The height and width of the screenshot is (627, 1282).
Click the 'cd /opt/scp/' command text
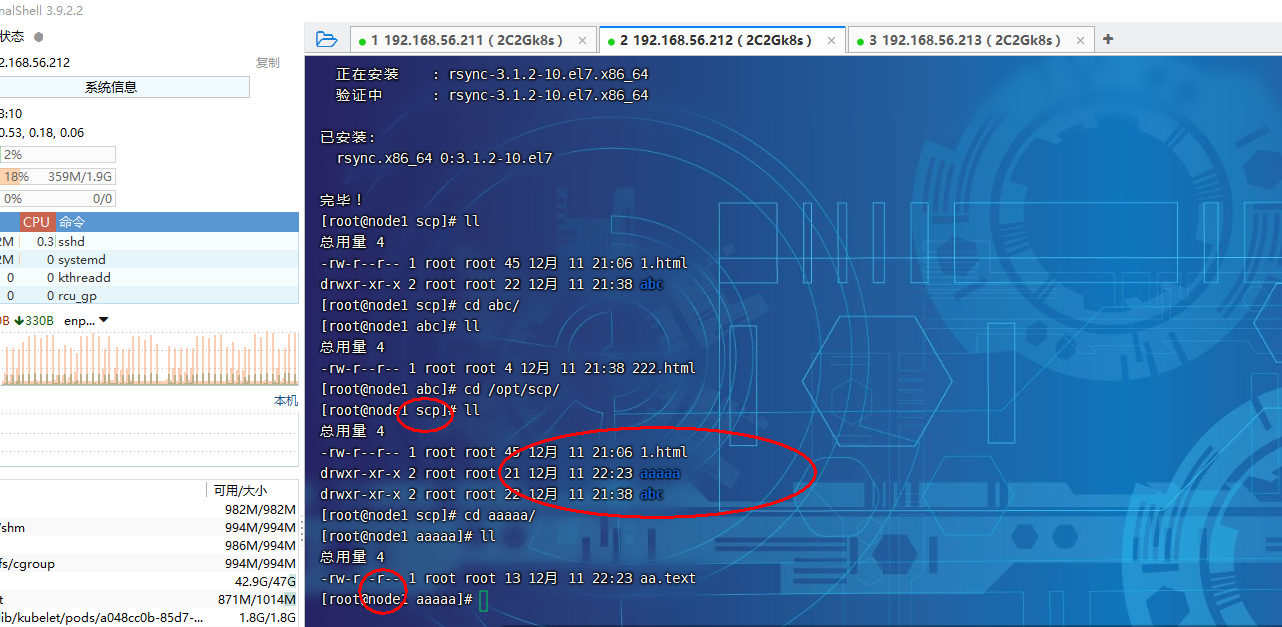click(512, 389)
